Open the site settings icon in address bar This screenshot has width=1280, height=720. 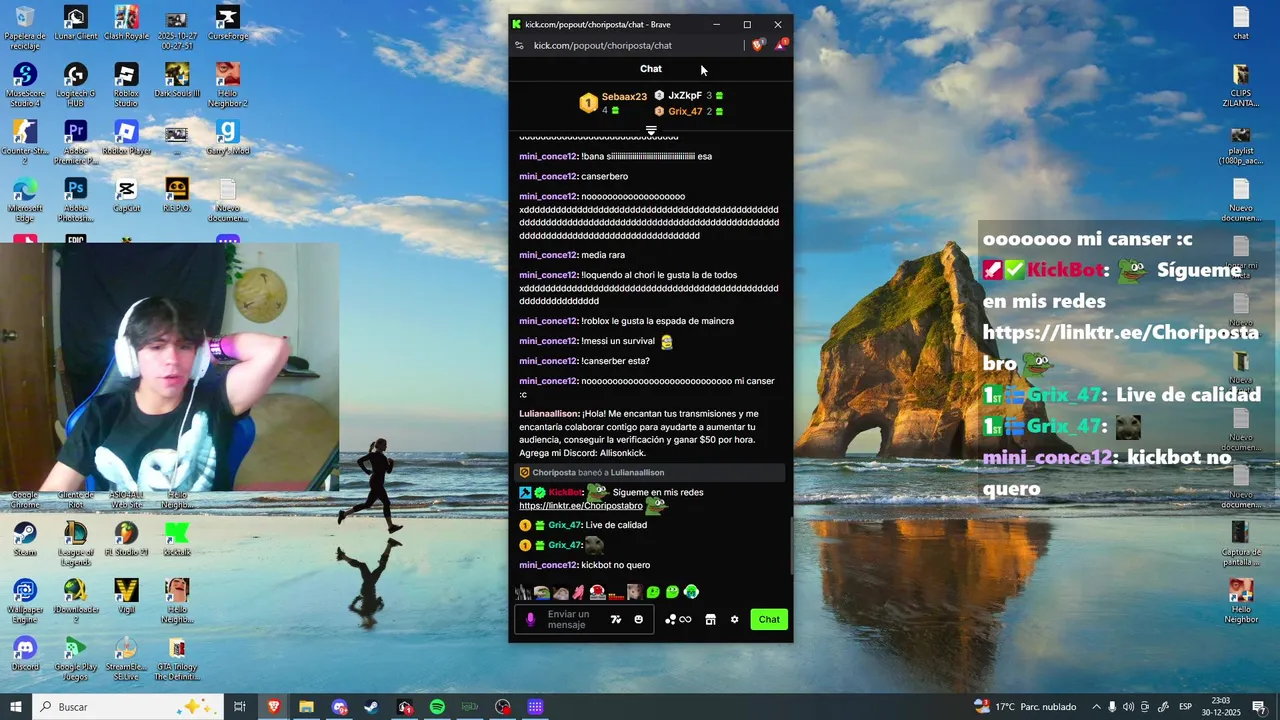pyautogui.click(x=519, y=45)
